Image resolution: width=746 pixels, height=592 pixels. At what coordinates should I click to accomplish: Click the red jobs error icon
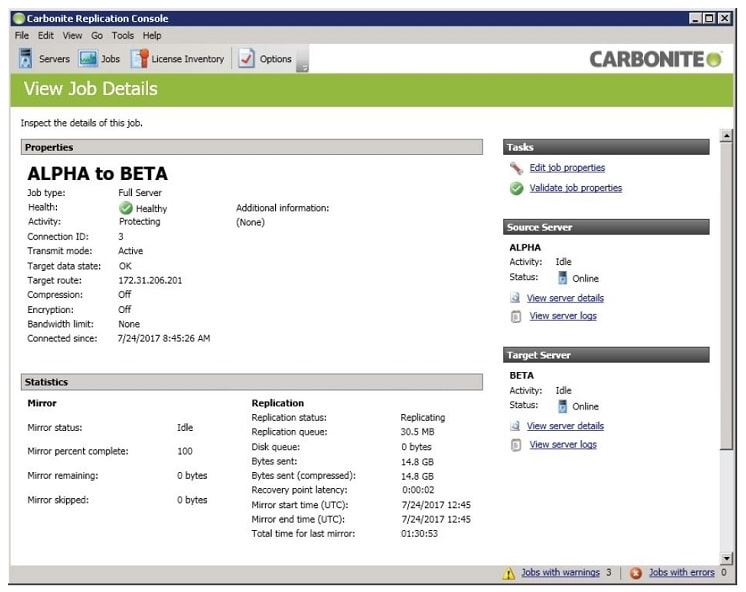pyautogui.click(x=636, y=573)
